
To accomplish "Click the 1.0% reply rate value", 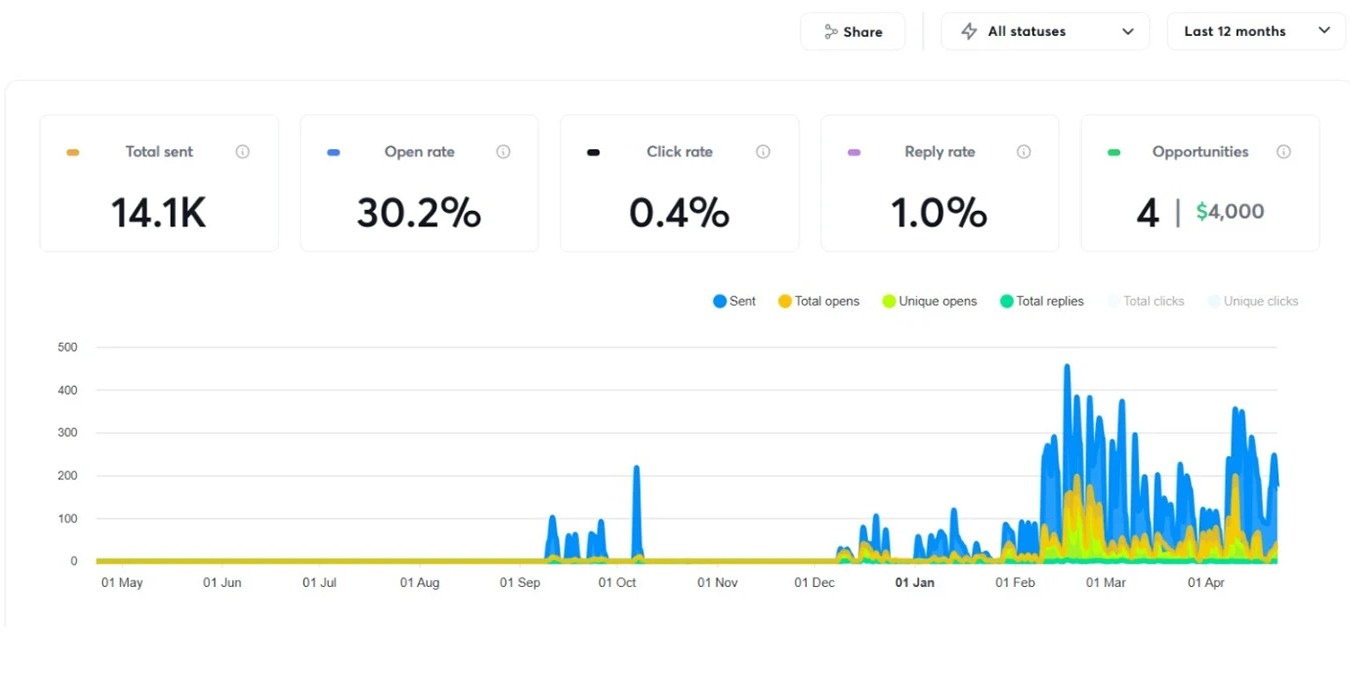I will tap(939, 213).
